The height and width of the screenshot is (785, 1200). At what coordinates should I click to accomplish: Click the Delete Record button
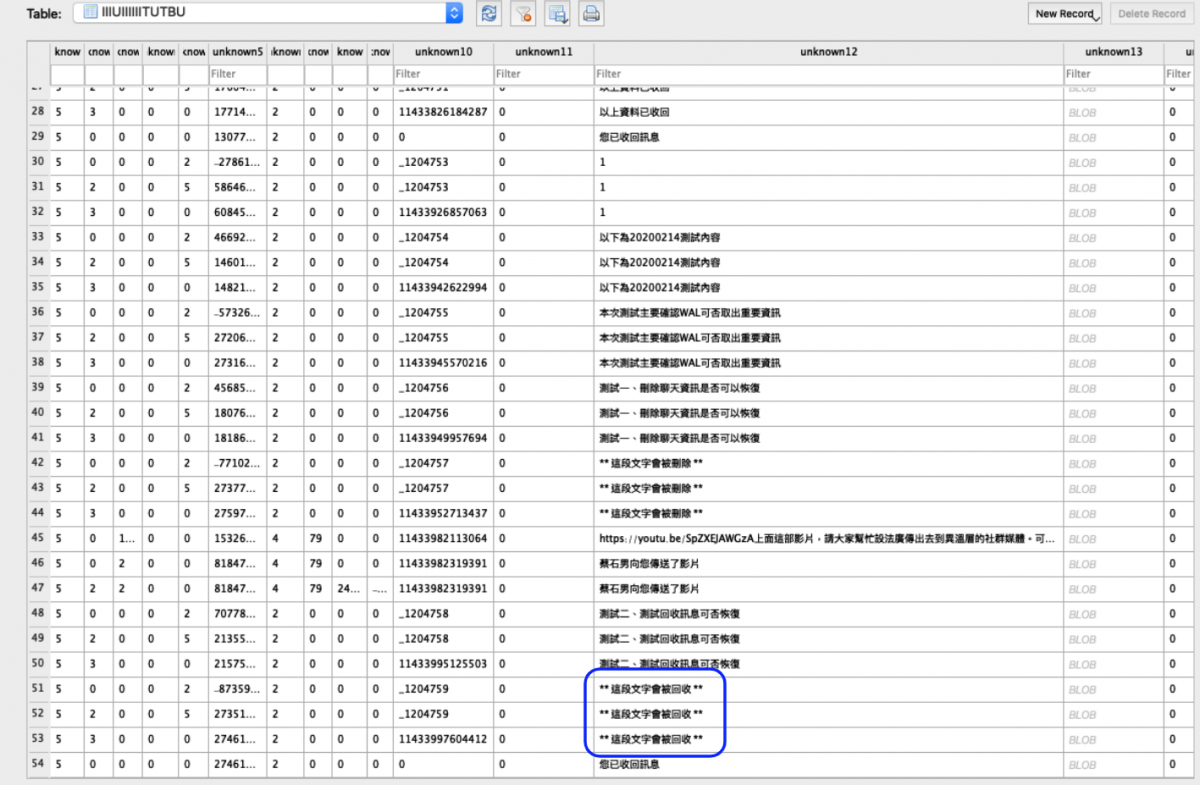(1151, 13)
